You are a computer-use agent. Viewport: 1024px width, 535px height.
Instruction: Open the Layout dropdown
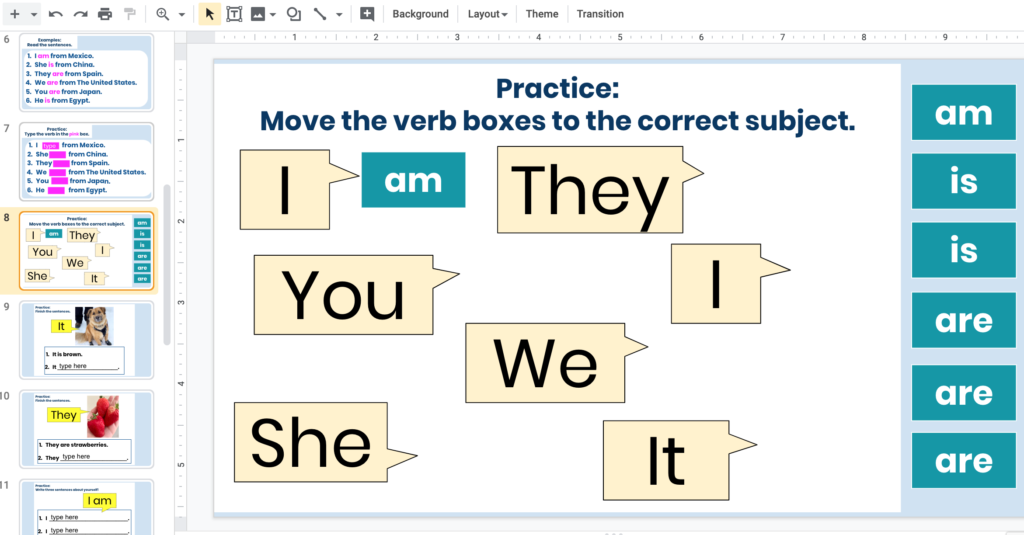point(488,14)
